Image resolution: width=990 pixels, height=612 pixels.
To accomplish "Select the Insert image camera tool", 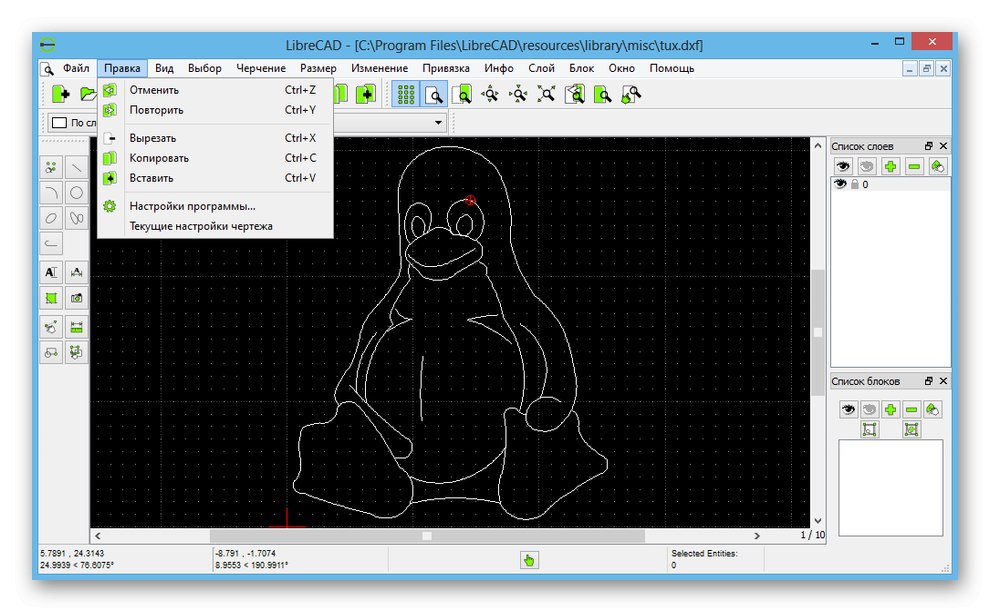I will pyautogui.click(x=76, y=298).
